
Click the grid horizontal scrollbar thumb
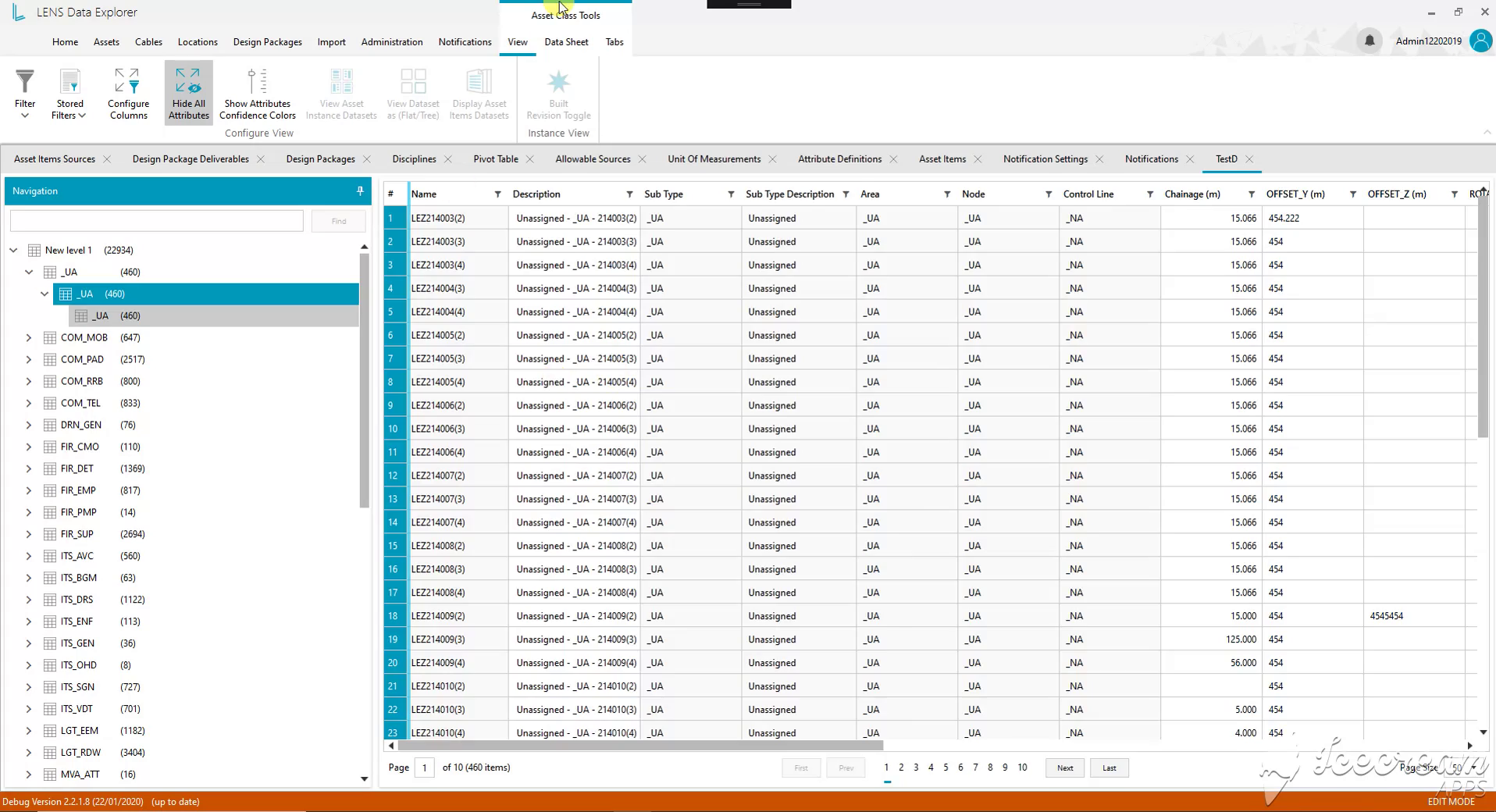coord(640,746)
